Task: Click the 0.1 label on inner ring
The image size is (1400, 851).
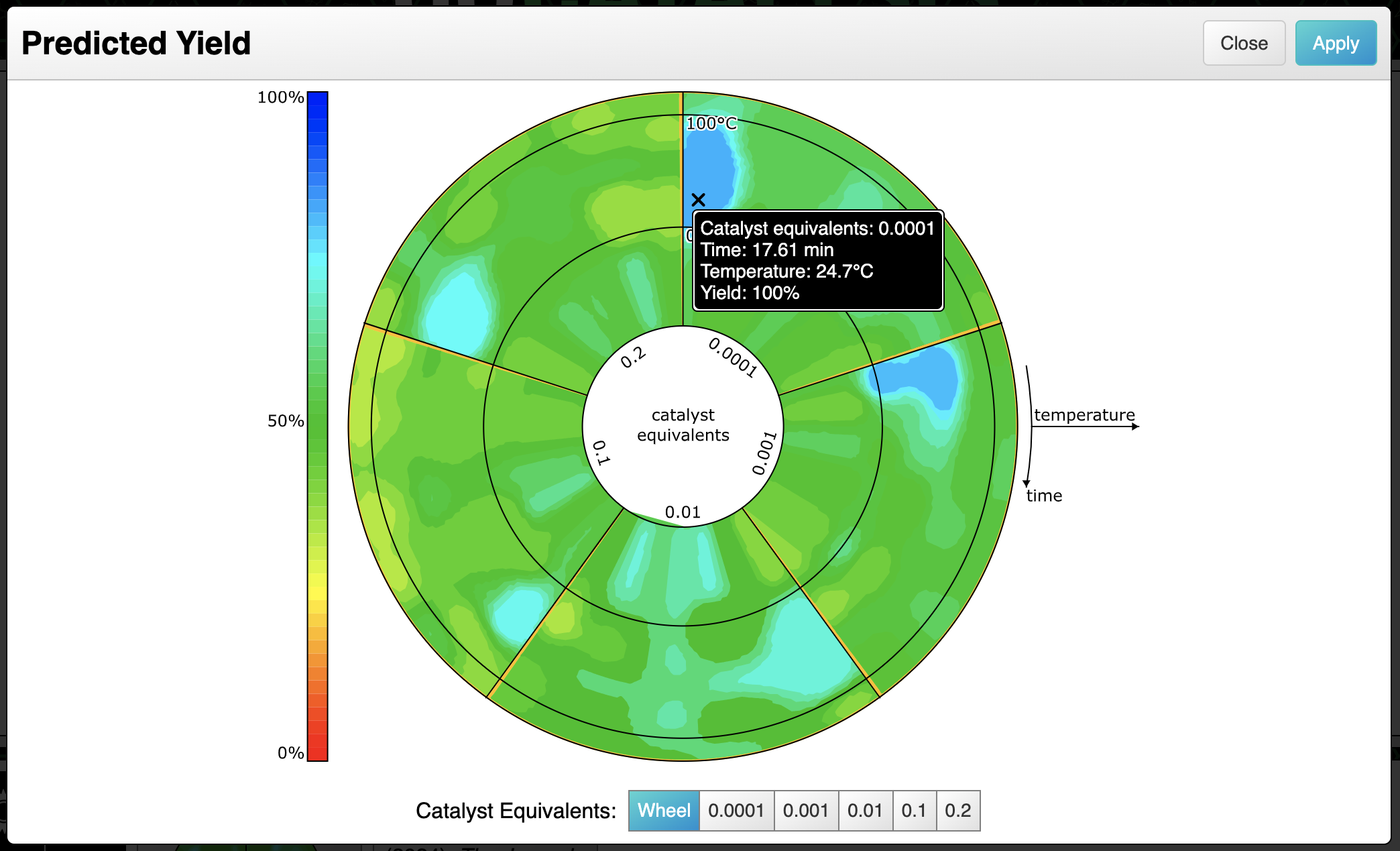Action: tap(601, 453)
